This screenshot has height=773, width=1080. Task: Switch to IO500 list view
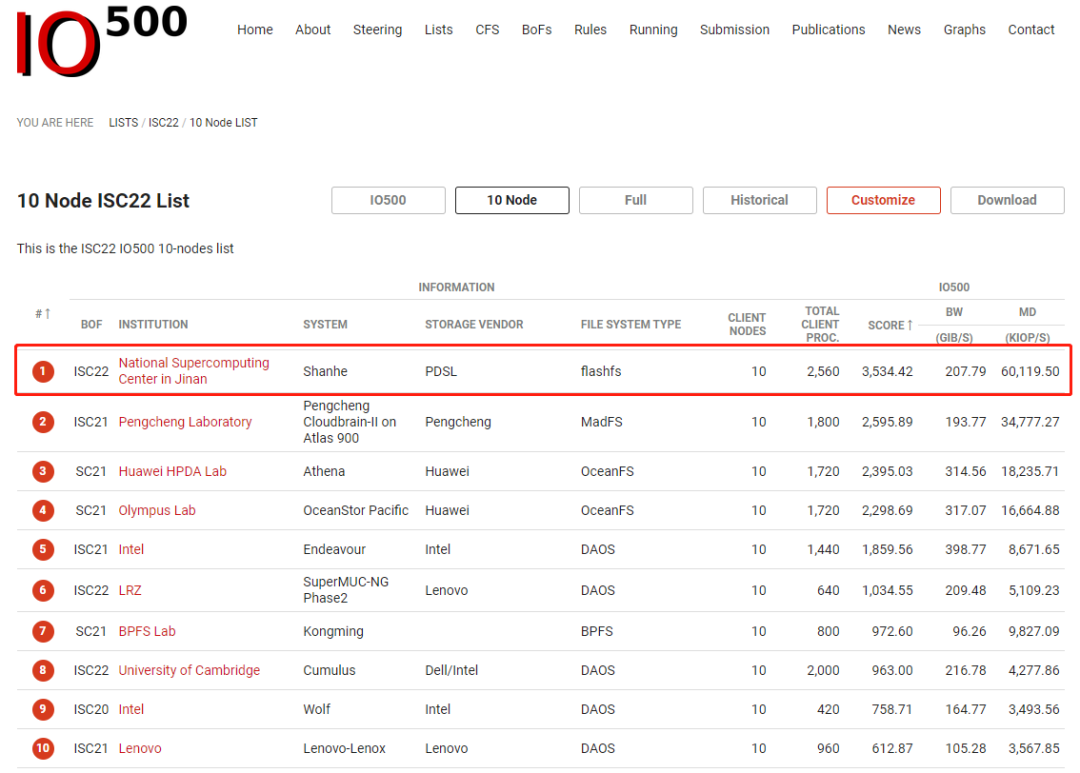tap(388, 200)
